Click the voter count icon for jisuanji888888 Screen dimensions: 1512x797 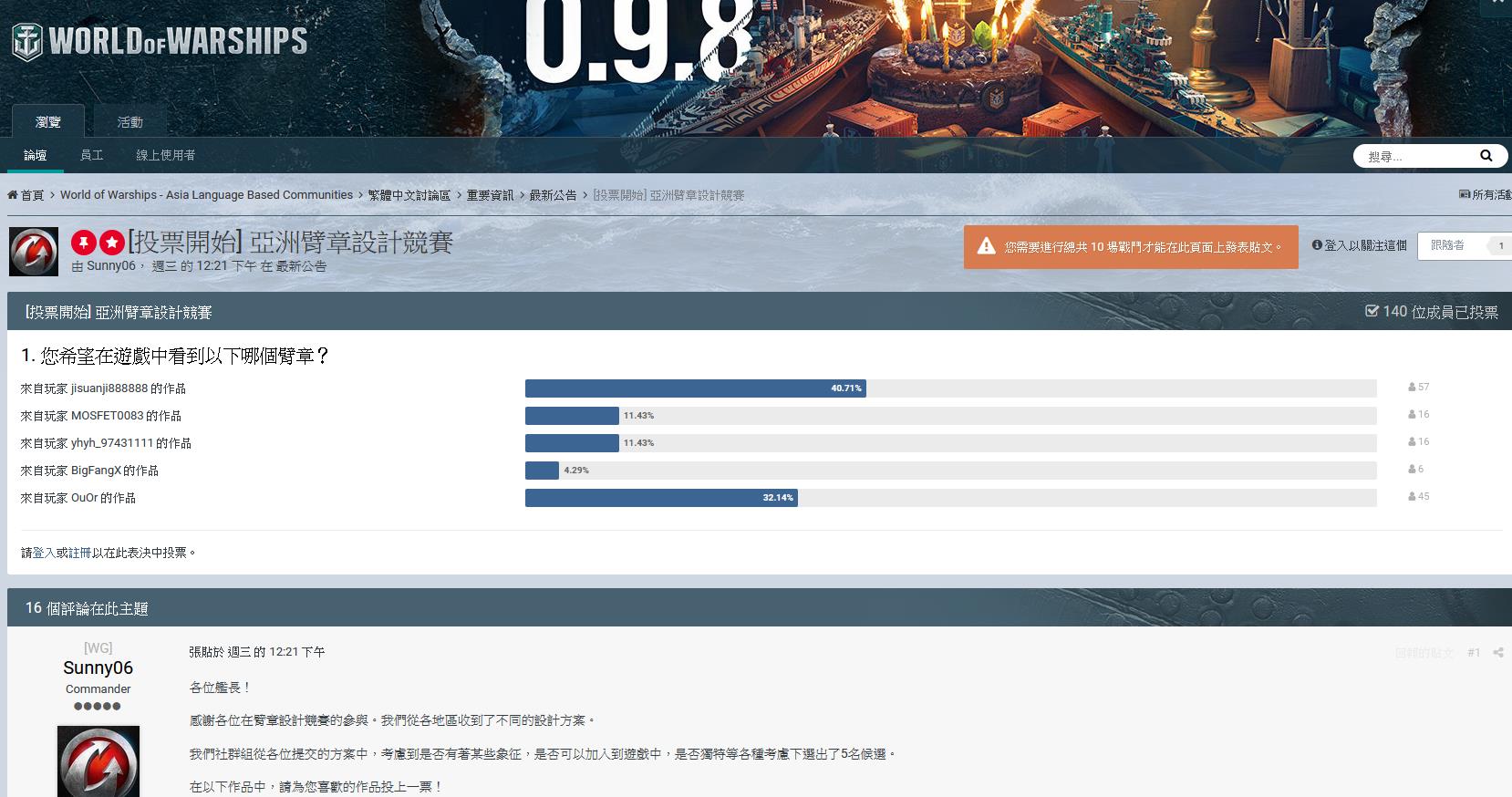pyautogui.click(x=1412, y=388)
